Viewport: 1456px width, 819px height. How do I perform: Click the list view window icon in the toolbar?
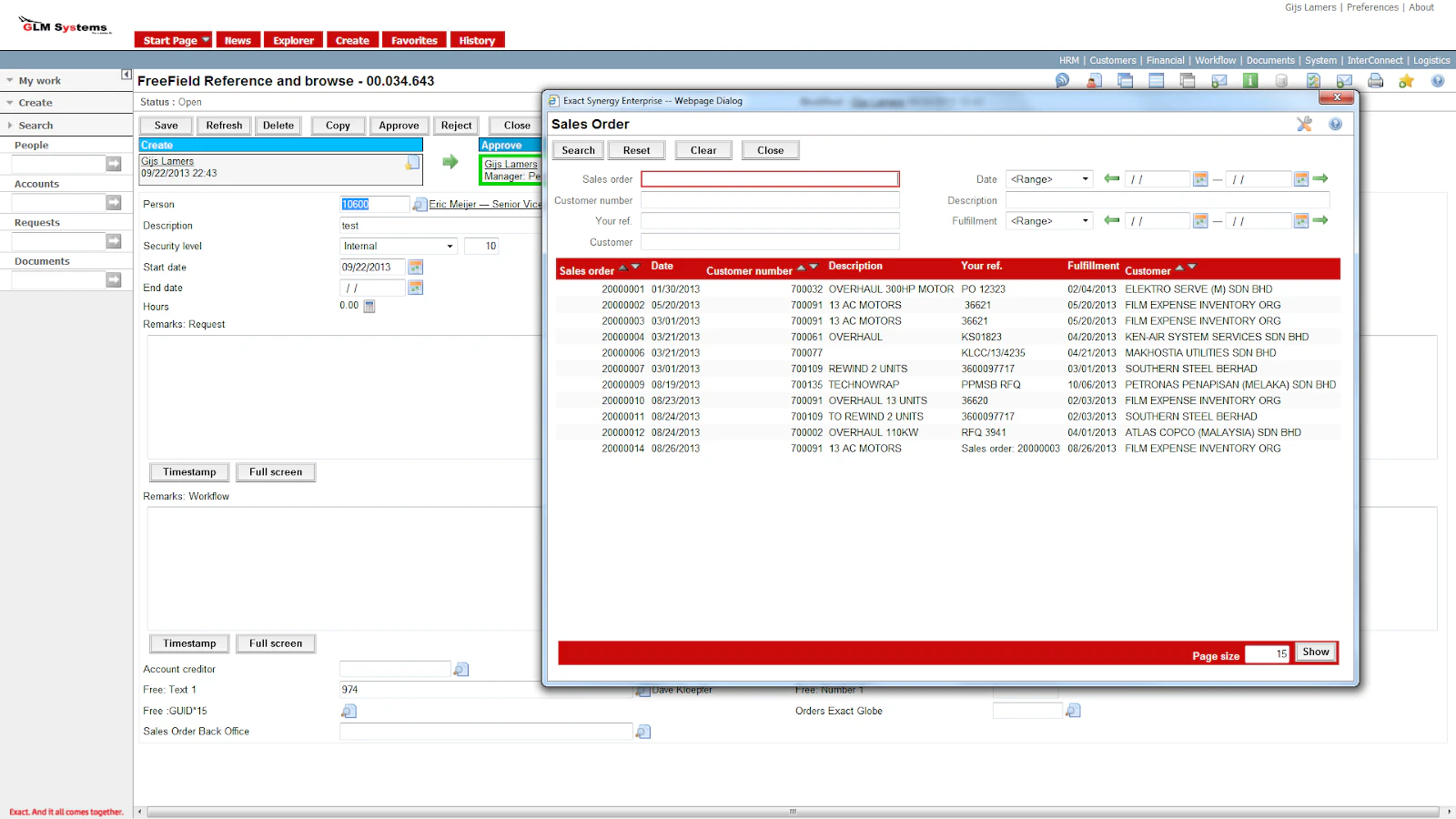pyautogui.click(x=1157, y=80)
